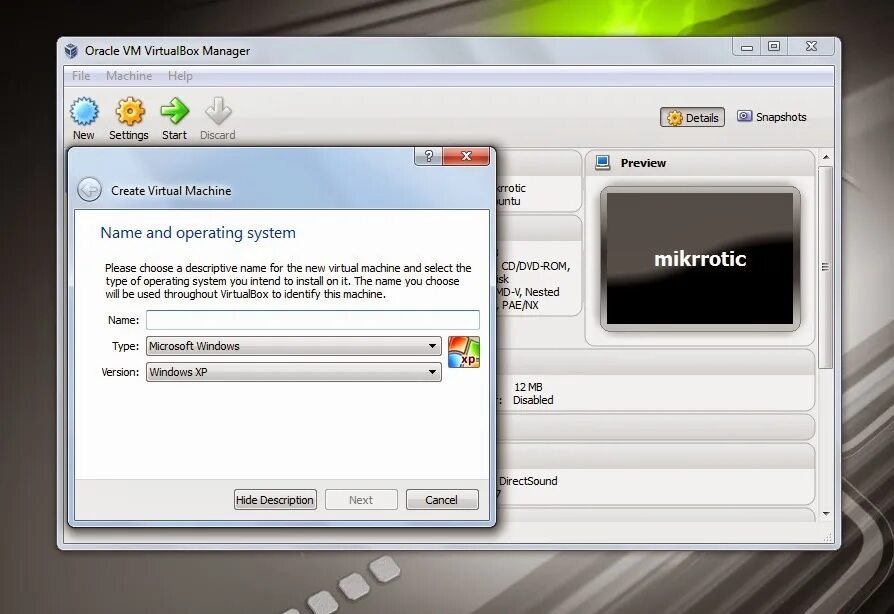Focus the Name input field

tap(312, 320)
